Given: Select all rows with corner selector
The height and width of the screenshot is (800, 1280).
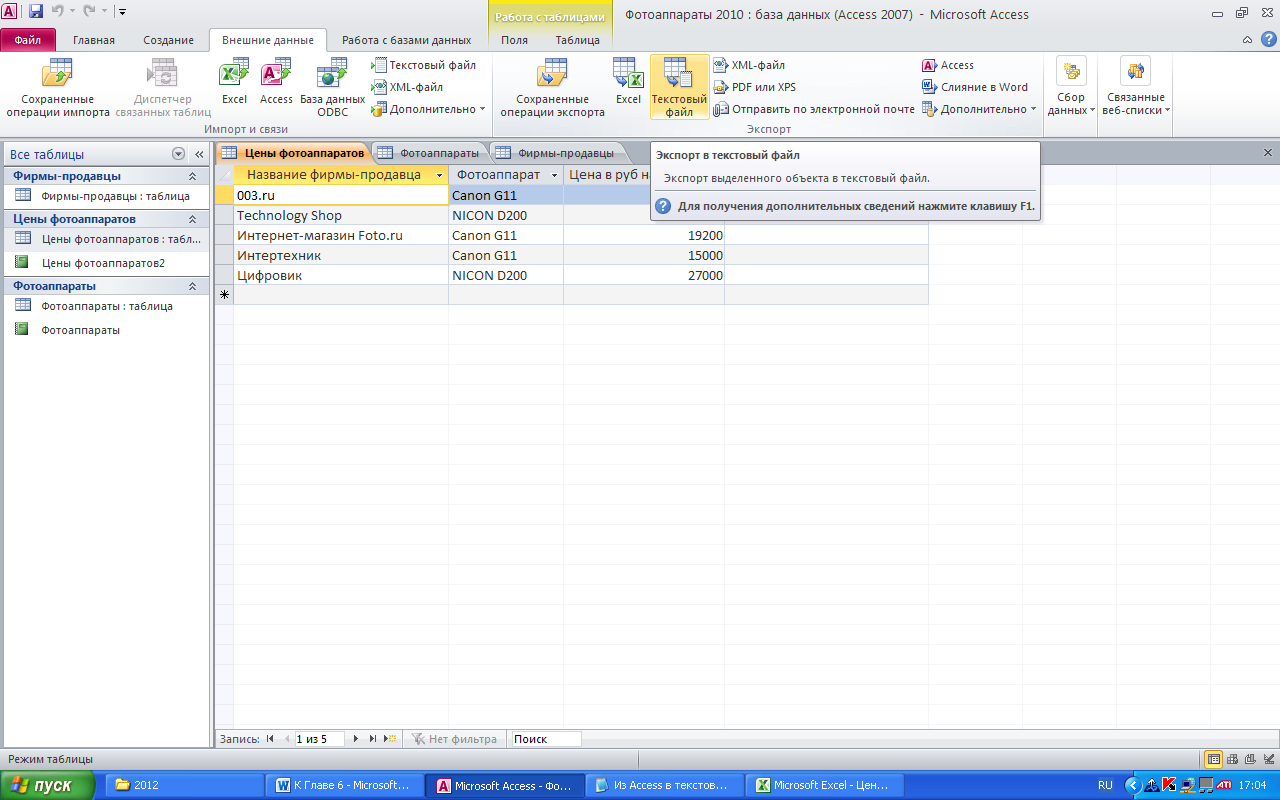Looking at the screenshot, I should tap(224, 175).
